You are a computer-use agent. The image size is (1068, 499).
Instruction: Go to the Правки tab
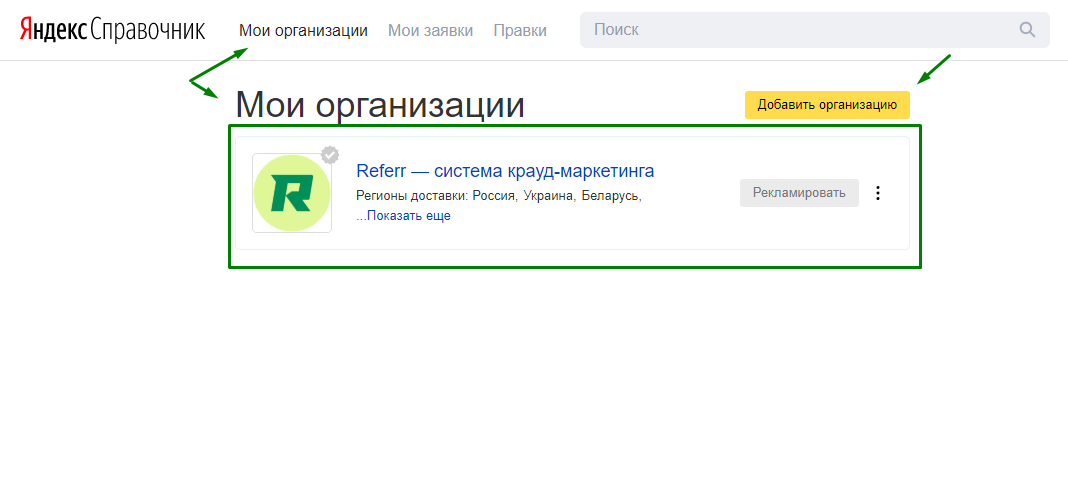(x=520, y=30)
